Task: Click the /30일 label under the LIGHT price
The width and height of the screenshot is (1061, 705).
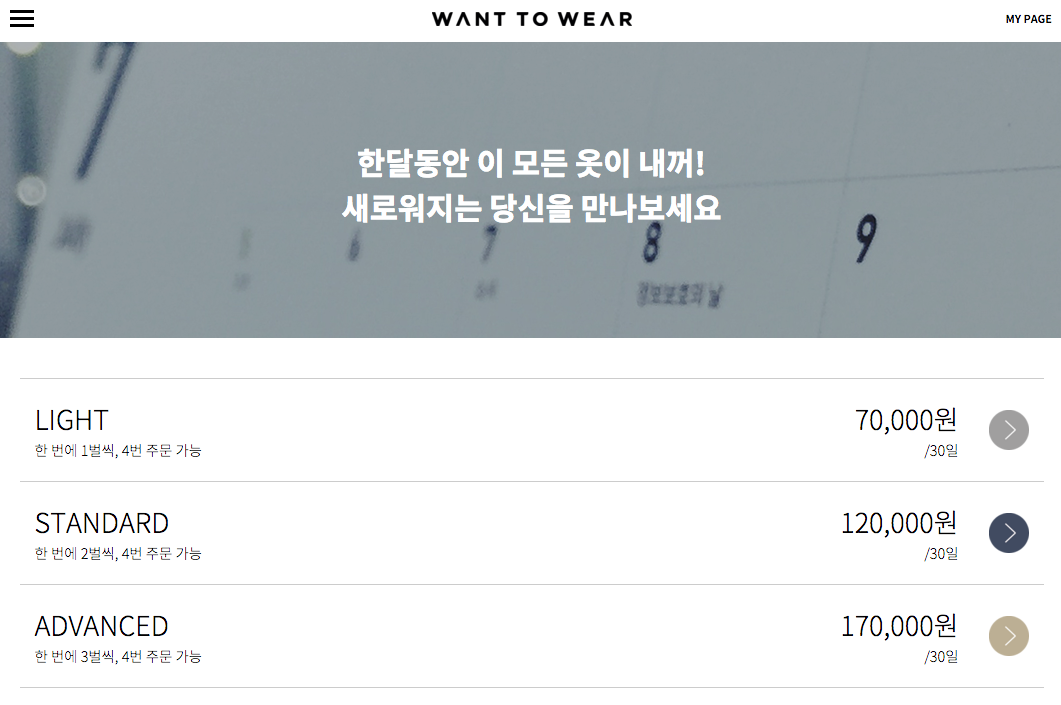Action: (941, 451)
